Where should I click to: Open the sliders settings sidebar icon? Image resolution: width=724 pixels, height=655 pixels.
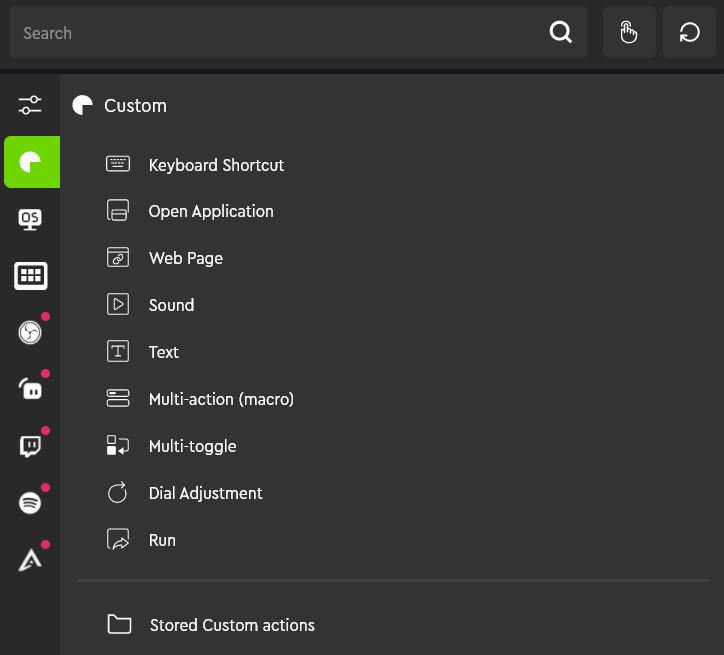click(x=30, y=105)
